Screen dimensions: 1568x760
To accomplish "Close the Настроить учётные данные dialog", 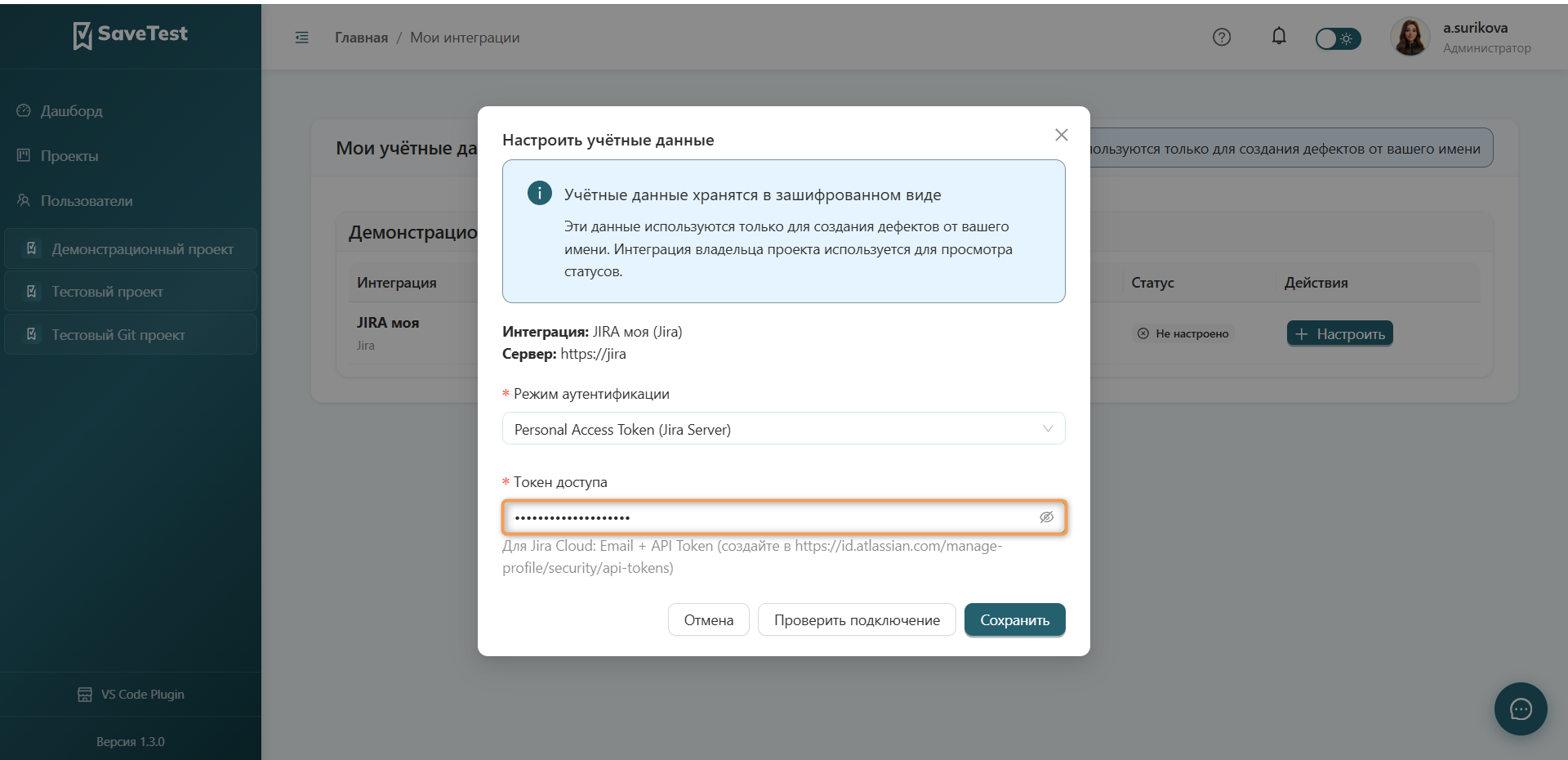I will 1061,135.
